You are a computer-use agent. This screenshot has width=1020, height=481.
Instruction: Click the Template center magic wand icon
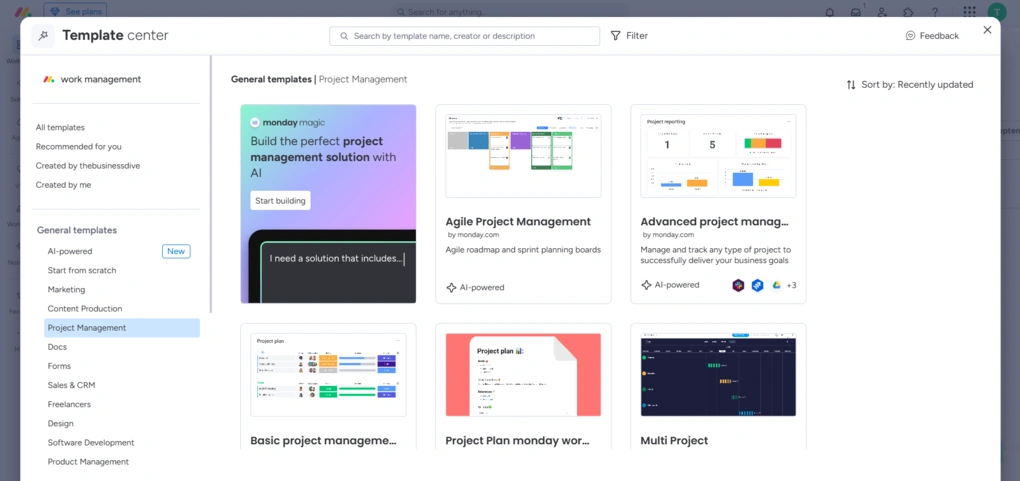tap(44, 36)
